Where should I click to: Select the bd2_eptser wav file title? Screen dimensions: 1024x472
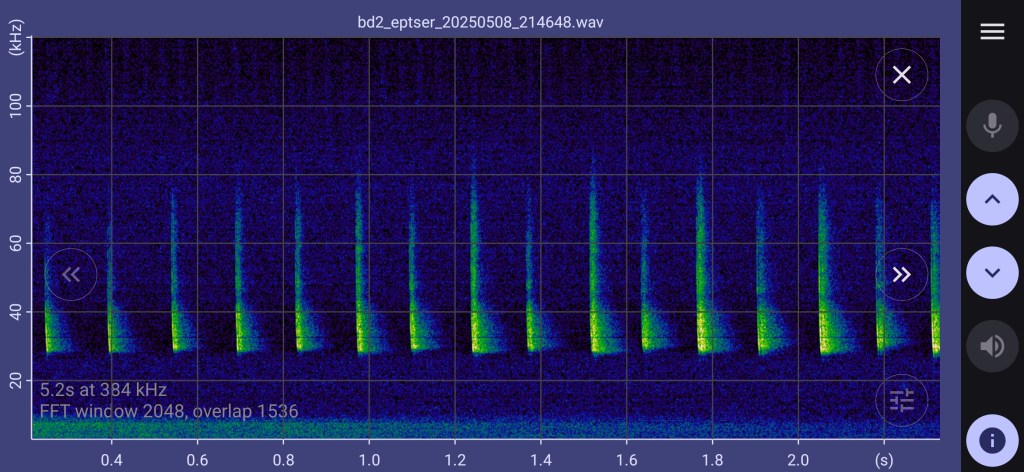coord(480,21)
